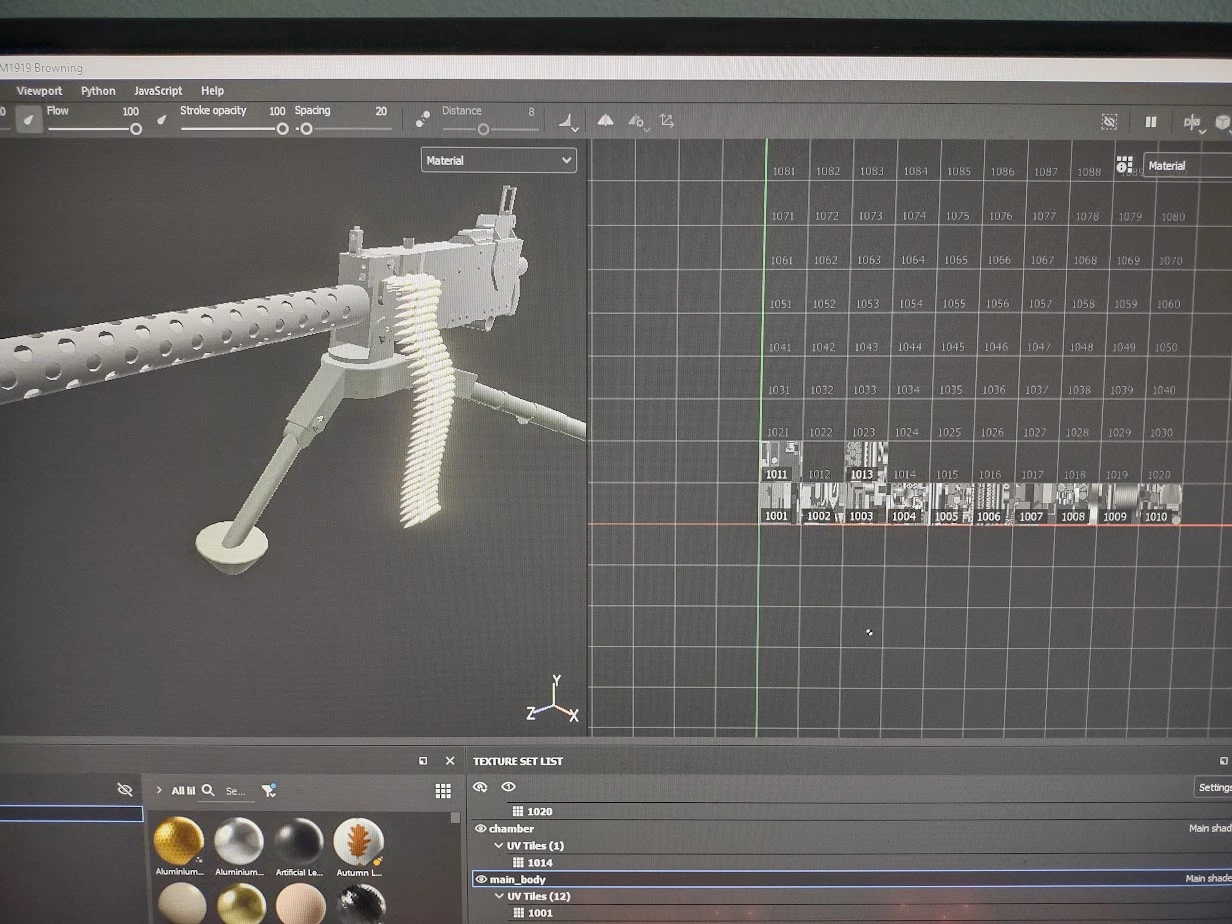Close the assets panel
This screenshot has width=1232, height=924.
click(450, 761)
